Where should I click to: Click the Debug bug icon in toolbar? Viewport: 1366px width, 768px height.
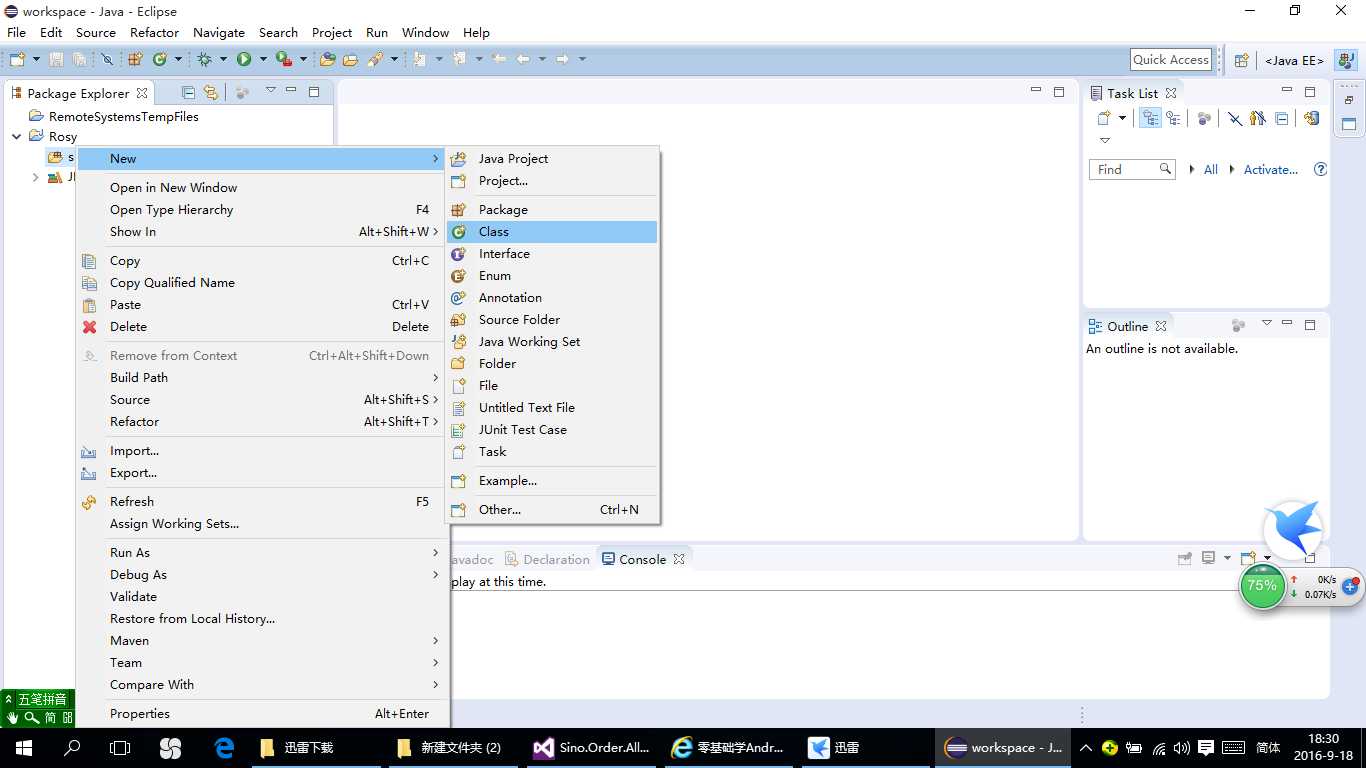[204, 59]
